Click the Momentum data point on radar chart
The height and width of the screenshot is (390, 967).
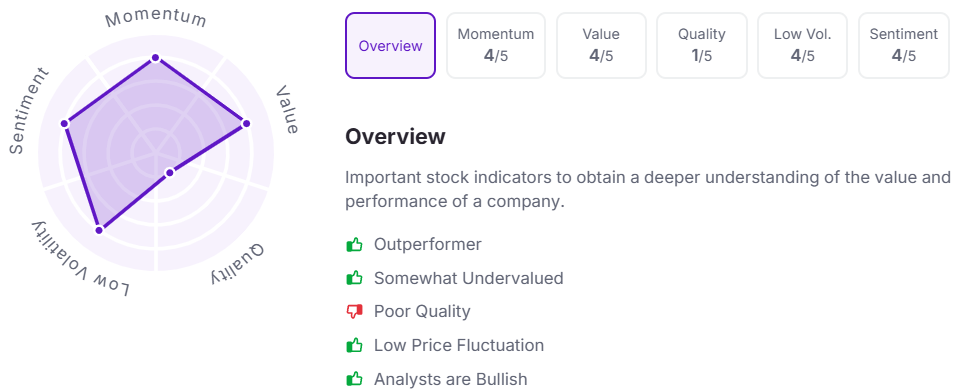[155, 58]
